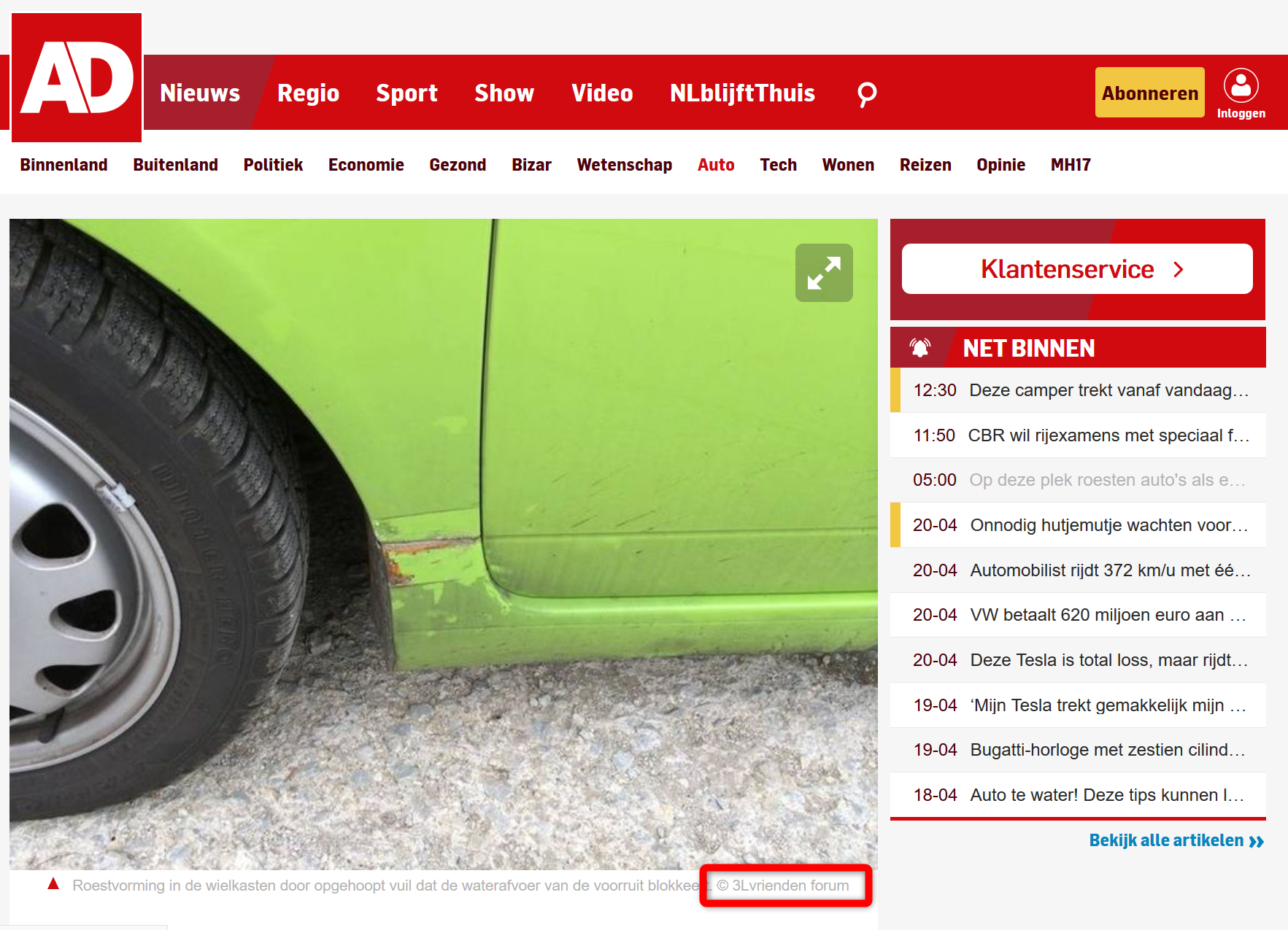The image size is (1288, 930).
Task: Select the Wetenschap subcategory
Action: click(624, 165)
